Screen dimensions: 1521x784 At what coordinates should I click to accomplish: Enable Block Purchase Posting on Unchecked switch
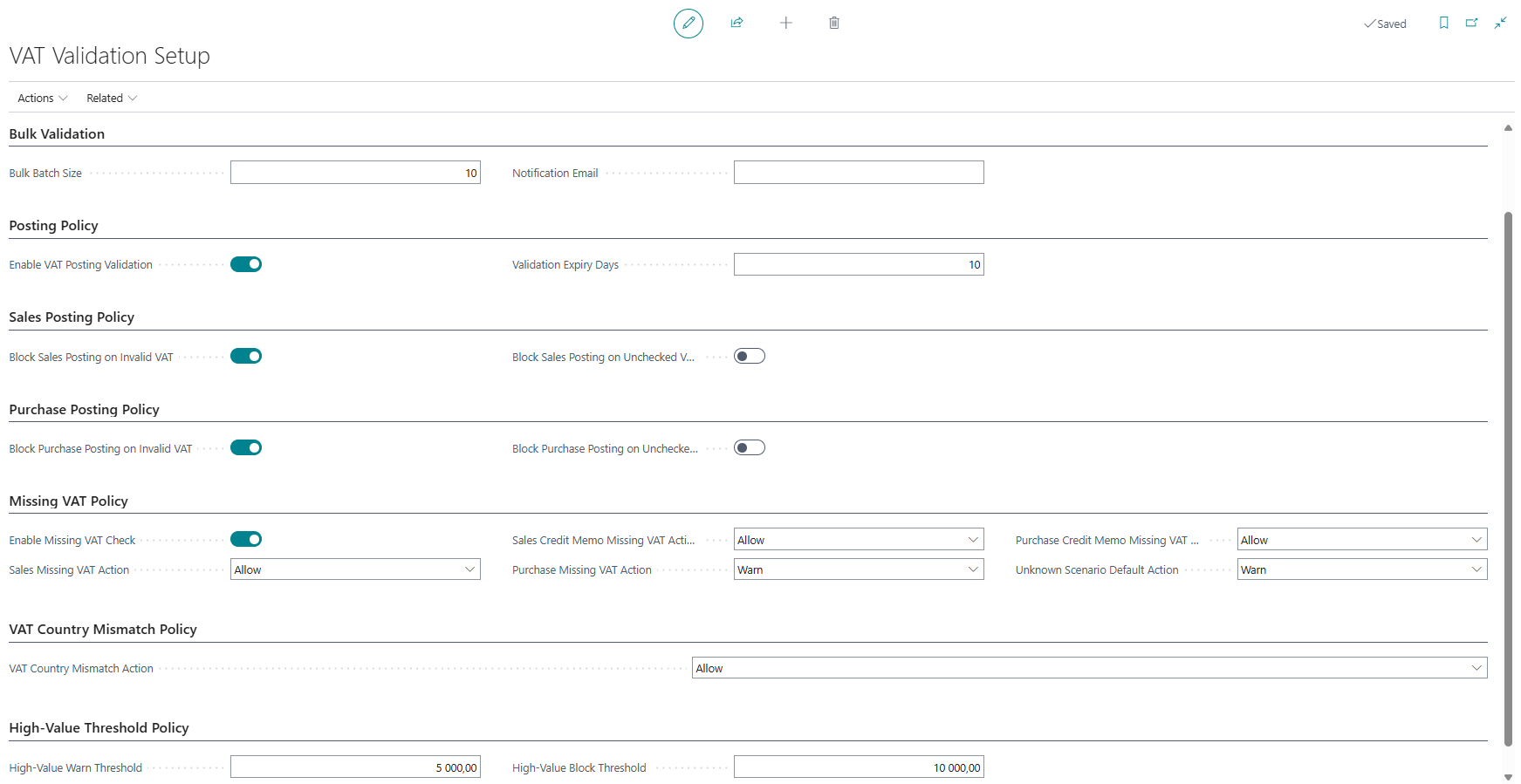(750, 447)
